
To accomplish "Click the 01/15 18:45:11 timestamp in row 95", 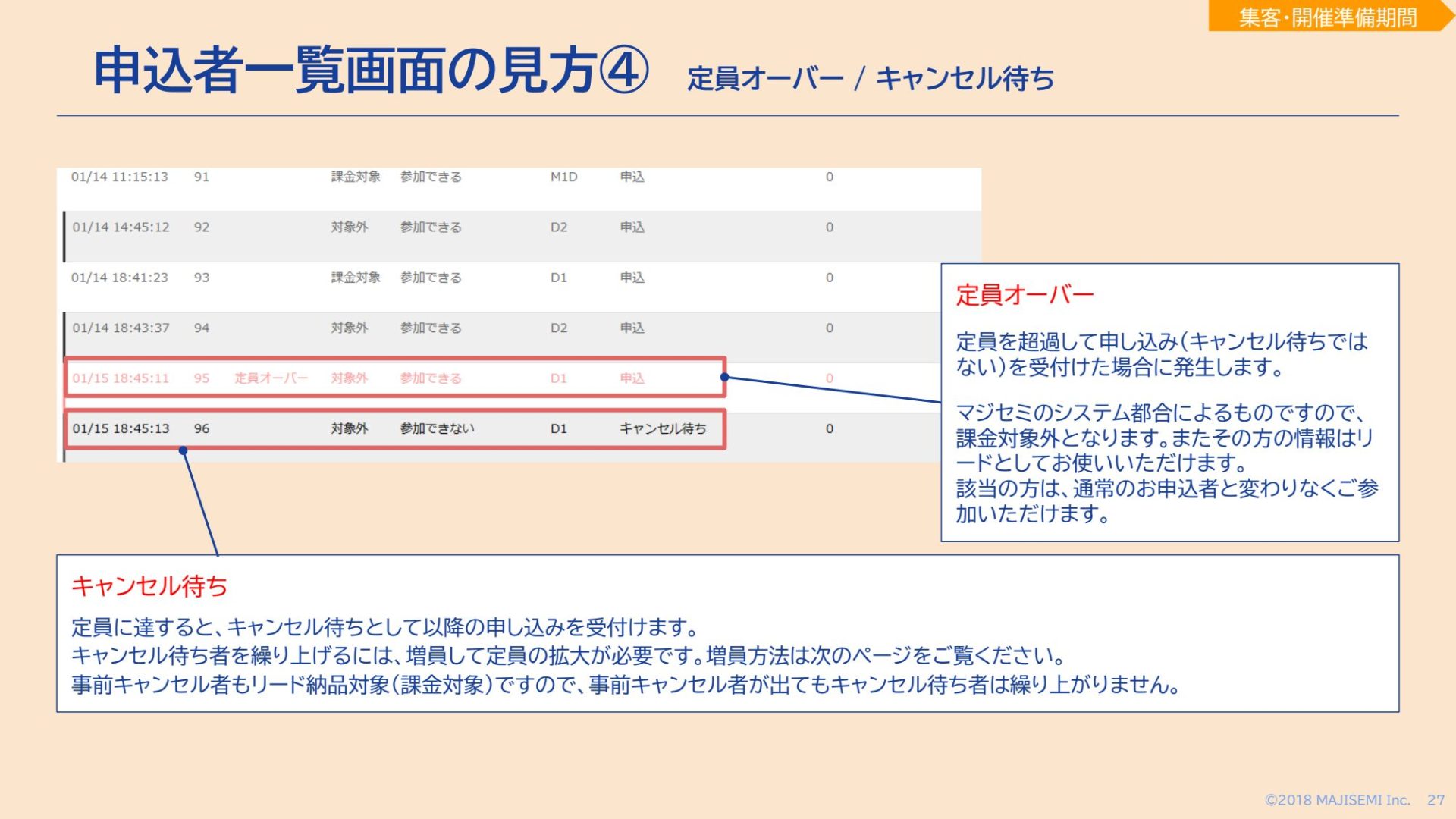I will (121, 378).
